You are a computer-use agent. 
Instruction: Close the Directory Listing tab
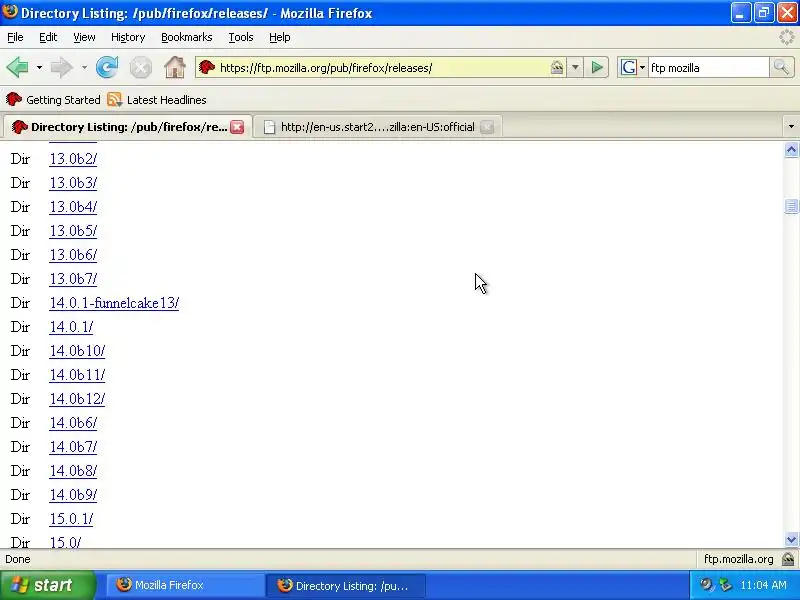pos(237,127)
